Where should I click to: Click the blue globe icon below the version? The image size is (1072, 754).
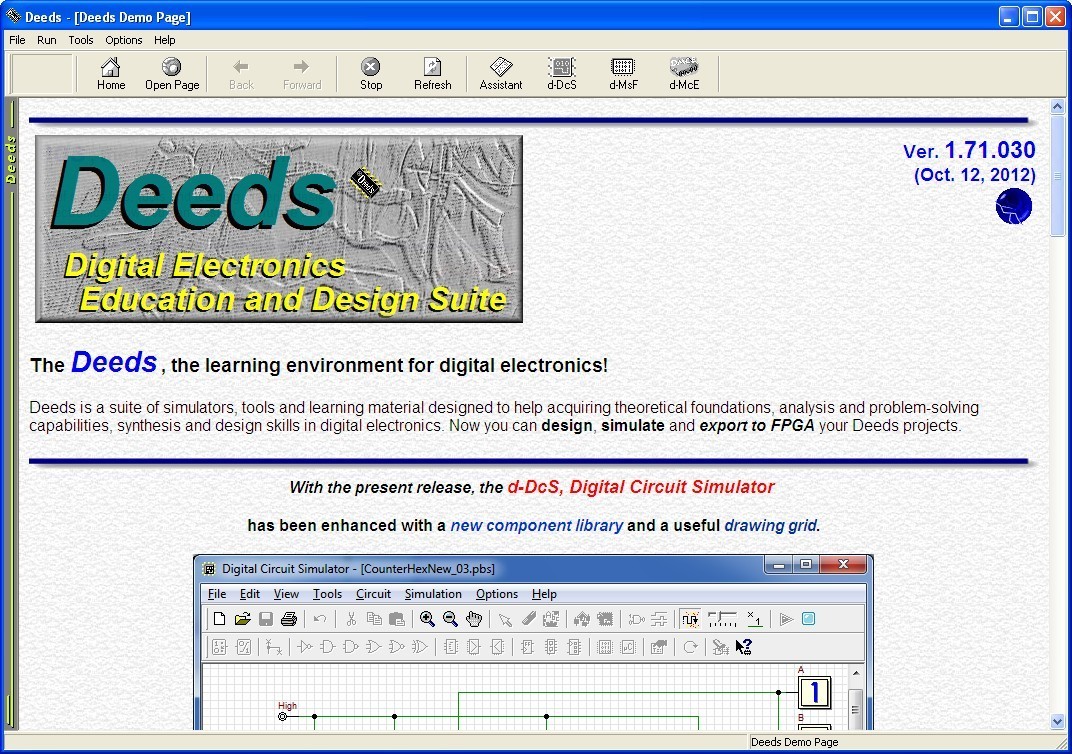1013,206
